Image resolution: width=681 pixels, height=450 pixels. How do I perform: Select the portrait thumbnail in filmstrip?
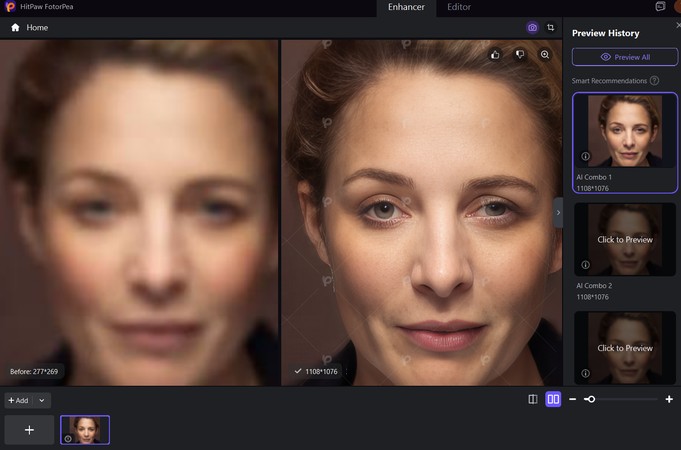85,430
